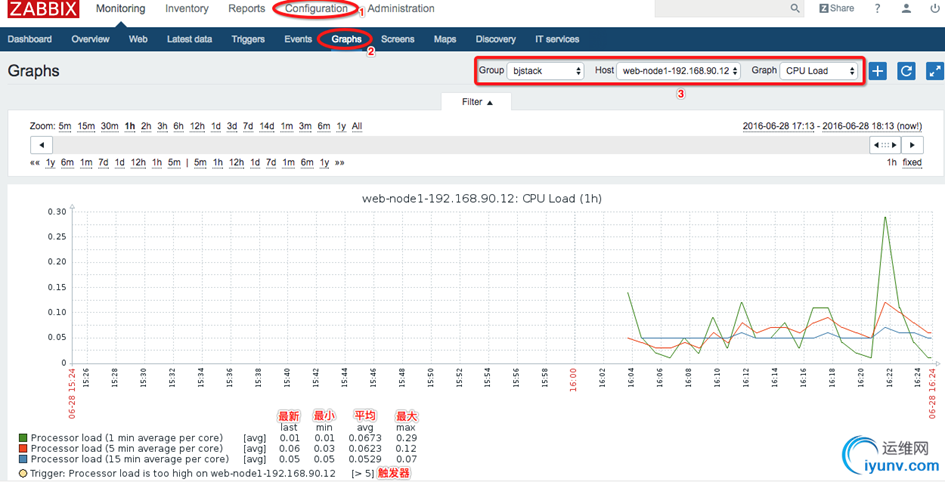Set zoom to 2h
Viewport: 945px width, 482px height.
[146, 127]
